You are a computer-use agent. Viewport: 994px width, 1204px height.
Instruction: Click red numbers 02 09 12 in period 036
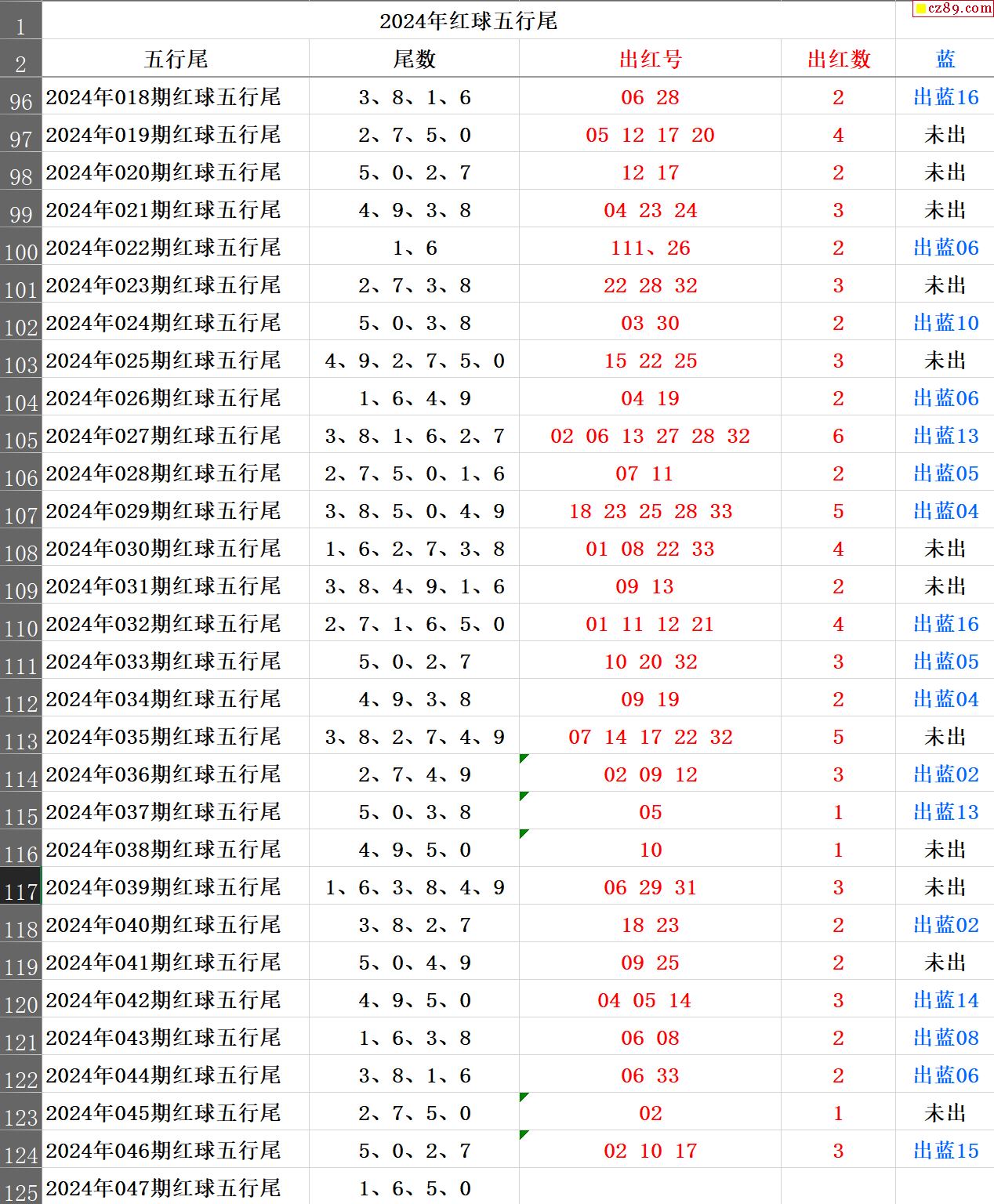(650, 775)
